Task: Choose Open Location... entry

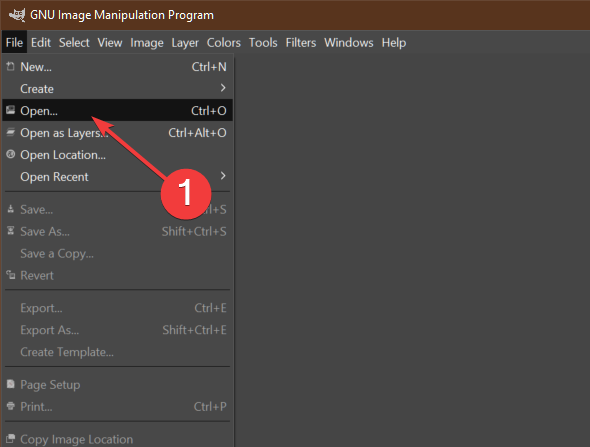Action: click(117, 155)
